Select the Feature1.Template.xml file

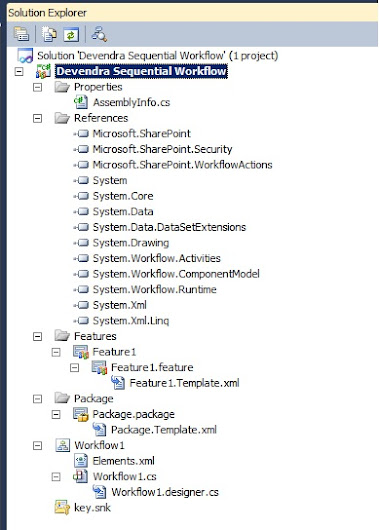pos(185,383)
